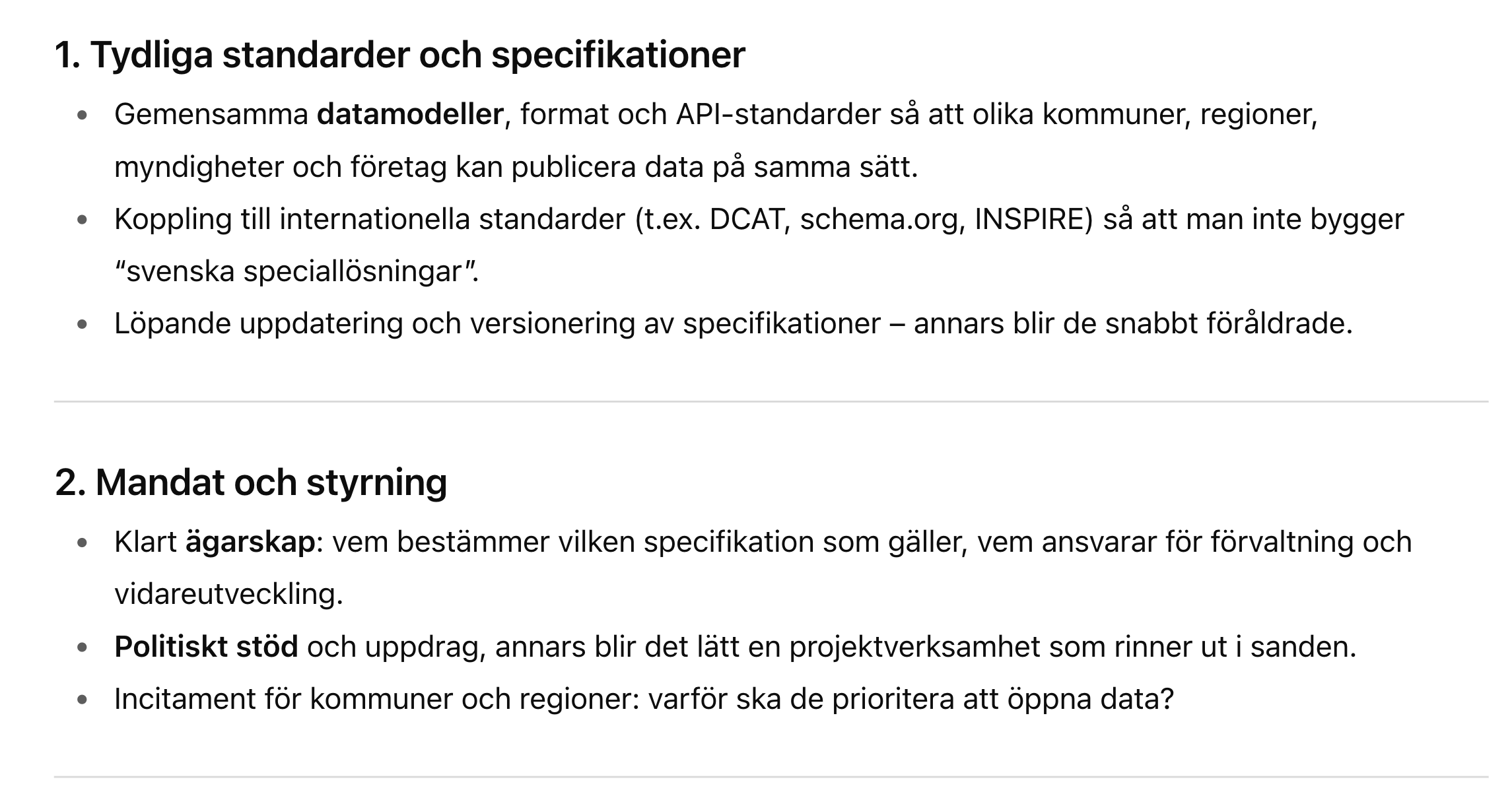Click the bold word "datamodeller"

[x=410, y=115]
